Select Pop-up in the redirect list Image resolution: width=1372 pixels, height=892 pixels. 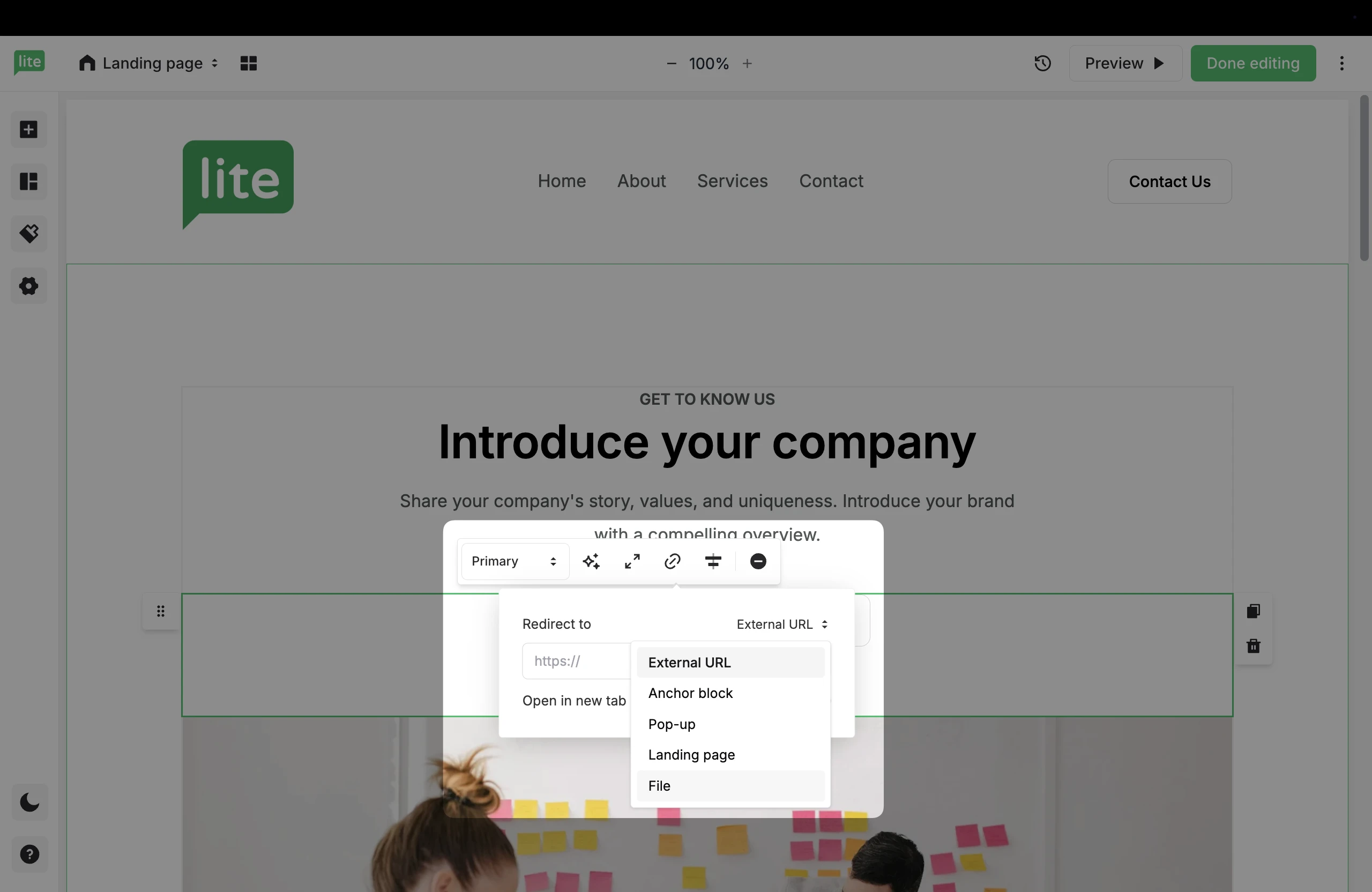(x=672, y=724)
